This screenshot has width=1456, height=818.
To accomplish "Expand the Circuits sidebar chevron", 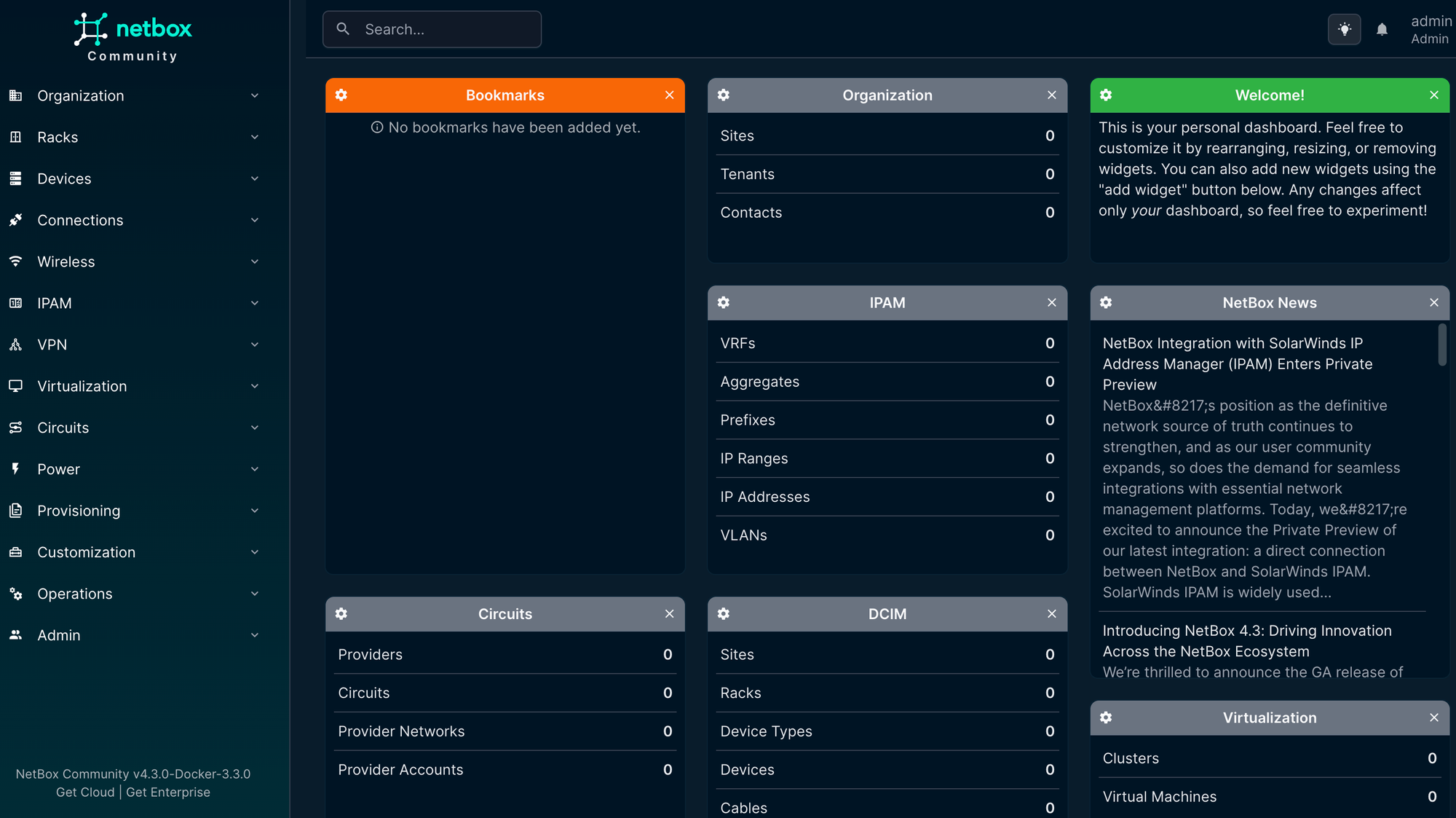I will (254, 428).
